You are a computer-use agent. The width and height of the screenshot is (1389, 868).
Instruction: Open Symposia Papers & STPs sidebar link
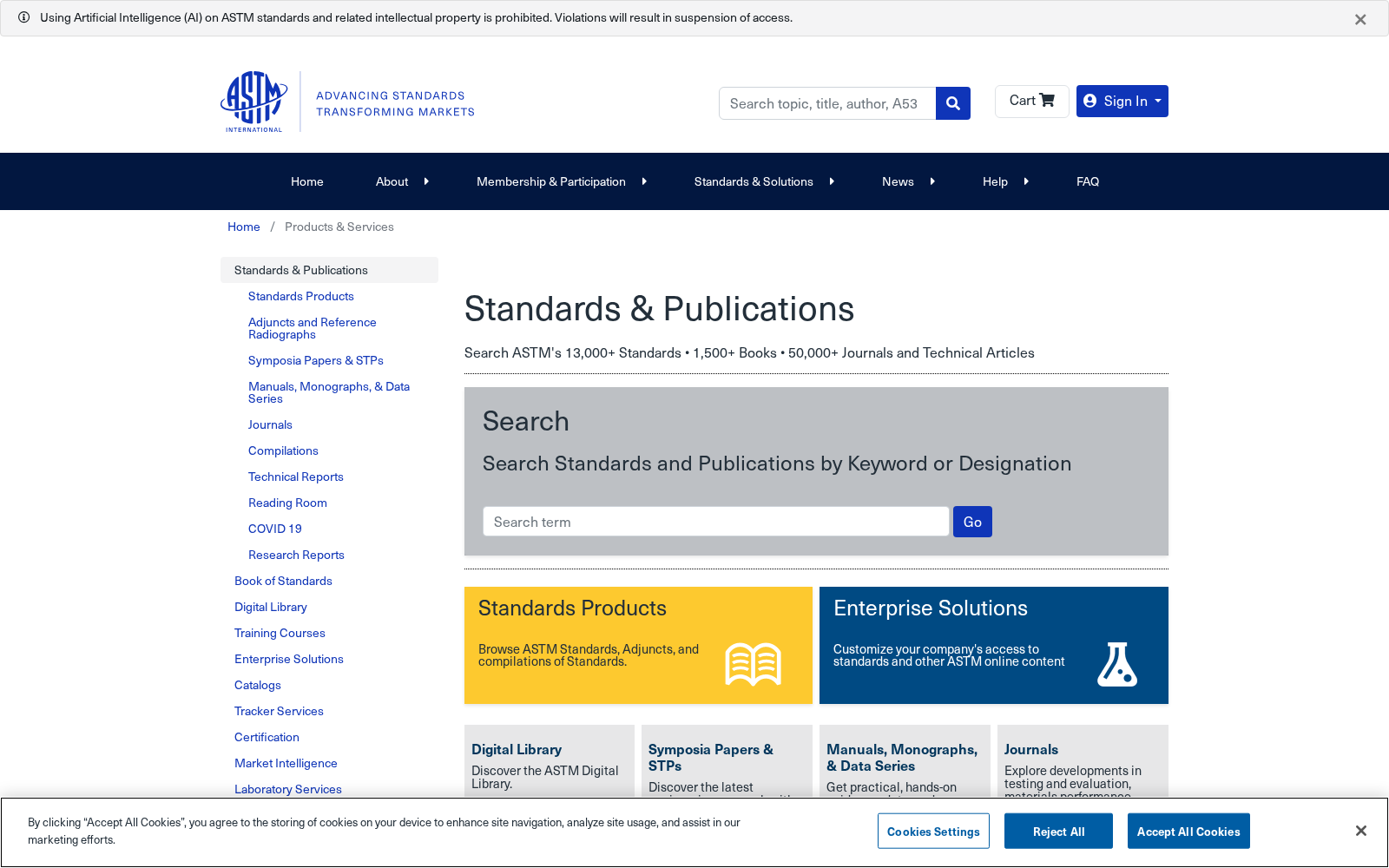(x=316, y=360)
